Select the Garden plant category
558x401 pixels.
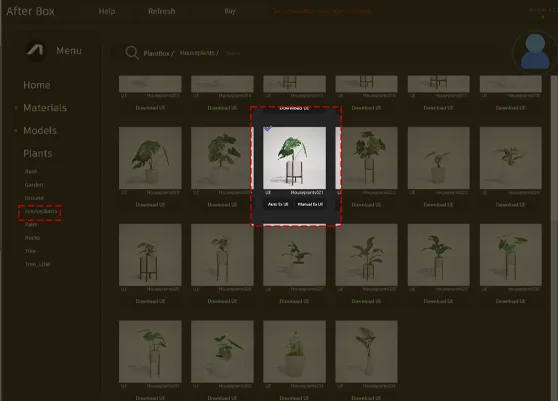point(34,185)
